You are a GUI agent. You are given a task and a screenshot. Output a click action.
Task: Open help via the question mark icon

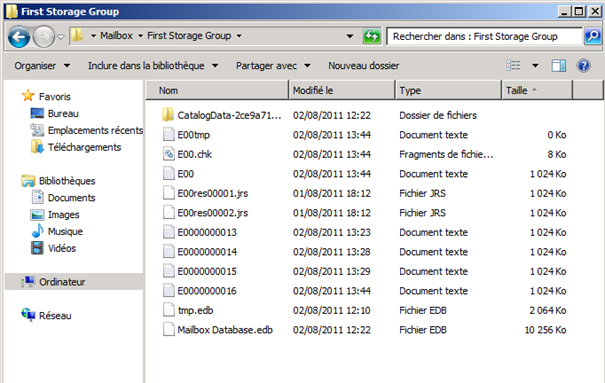pyautogui.click(x=583, y=66)
